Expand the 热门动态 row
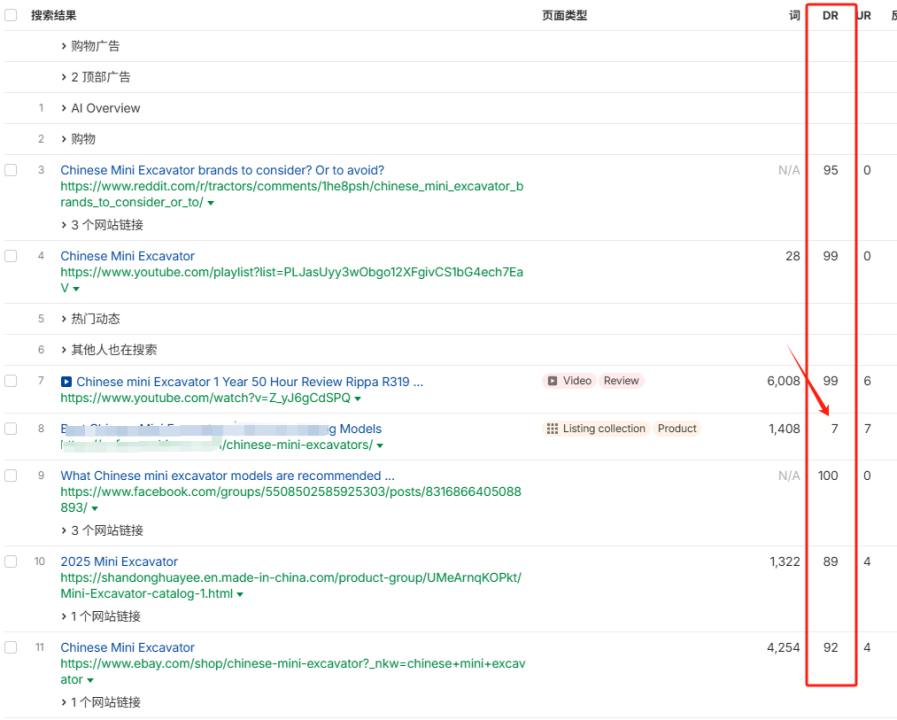Image resolution: width=897 pixels, height=720 pixels. coord(90,319)
